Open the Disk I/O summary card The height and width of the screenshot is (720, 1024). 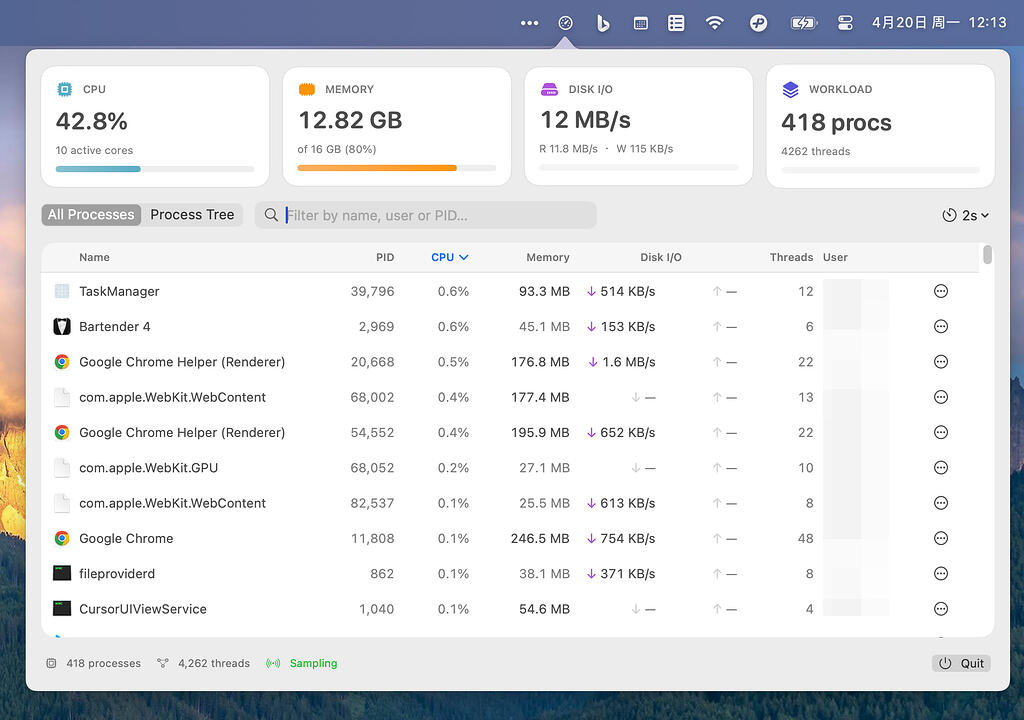(639, 126)
